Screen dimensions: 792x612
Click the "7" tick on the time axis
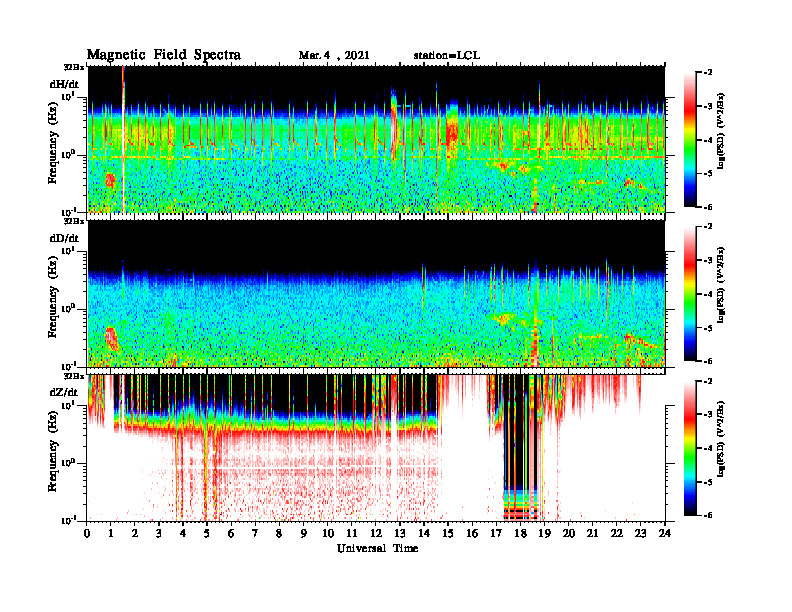pos(255,534)
